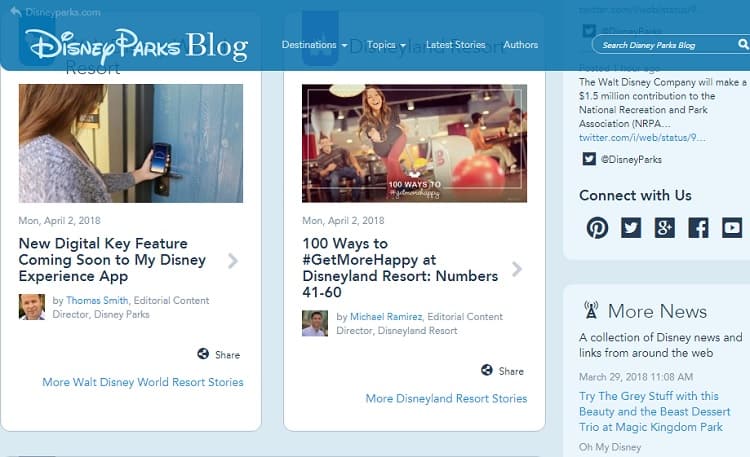Click the share icon on 100 Ways article
This screenshot has height=457, width=750.
[x=487, y=370]
